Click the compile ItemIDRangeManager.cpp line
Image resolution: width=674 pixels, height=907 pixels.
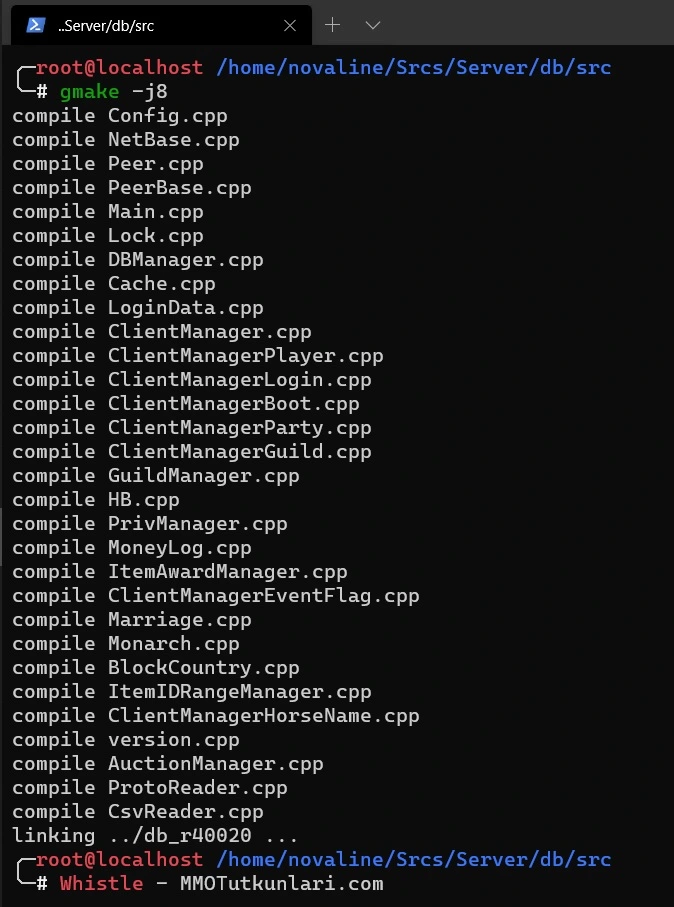click(x=191, y=692)
